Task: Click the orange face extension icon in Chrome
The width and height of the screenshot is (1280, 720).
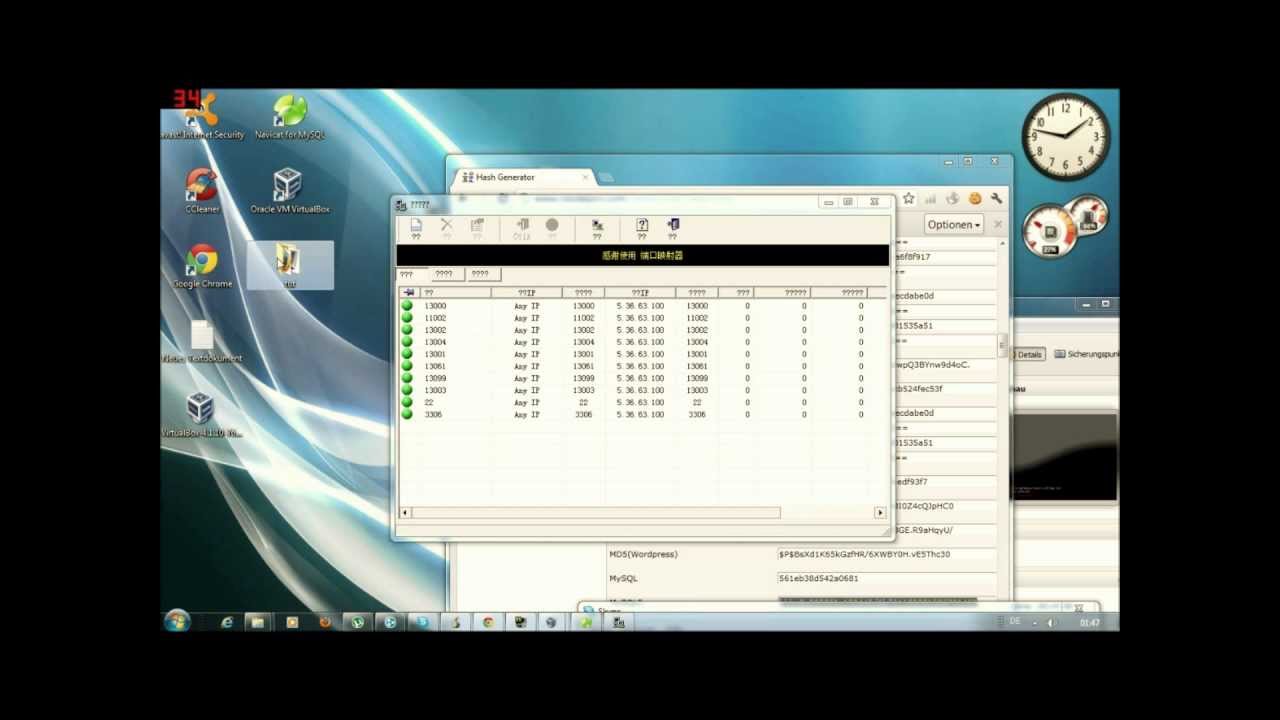Action: click(975, 199)
